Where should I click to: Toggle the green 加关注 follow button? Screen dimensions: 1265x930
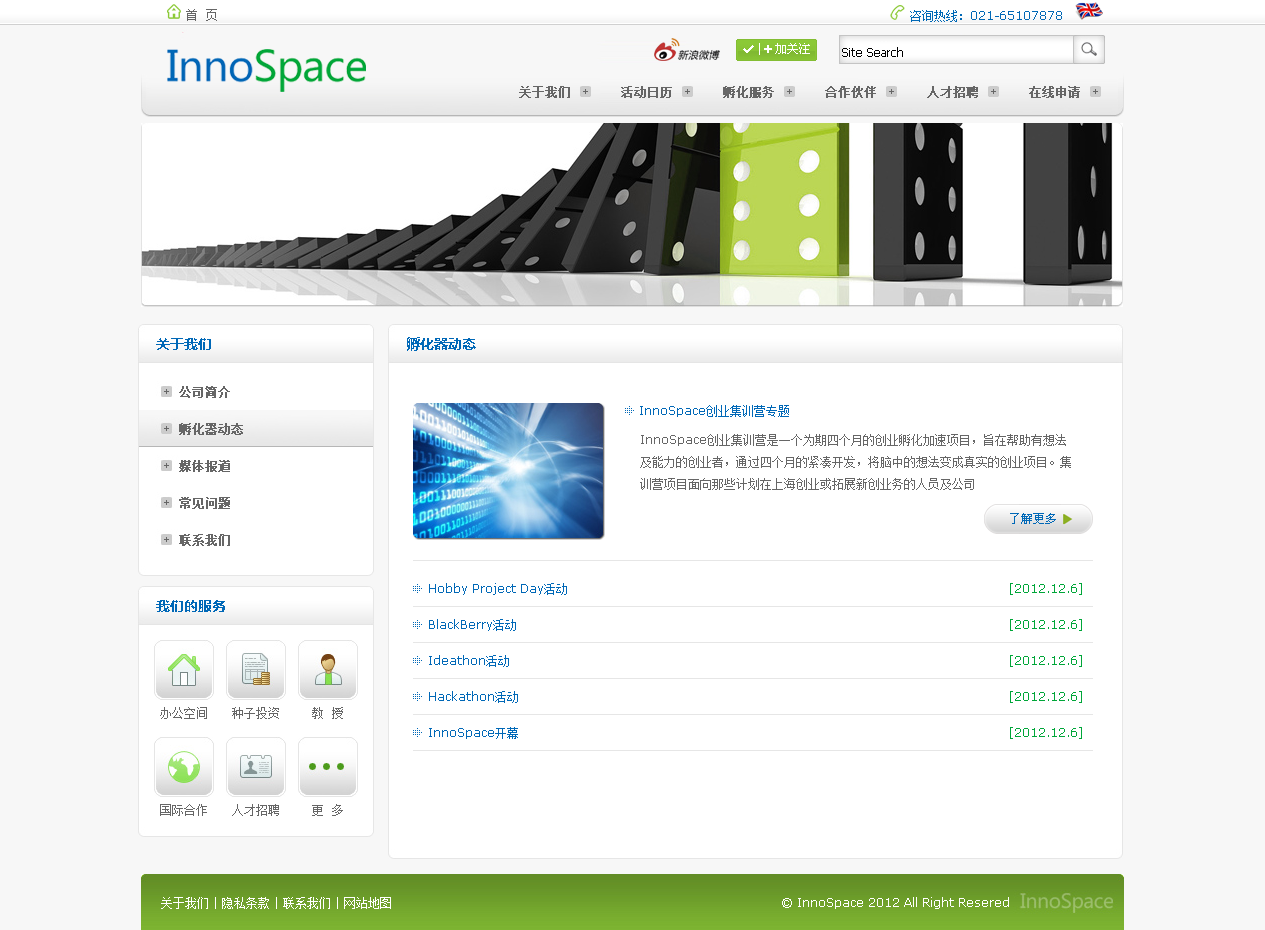pos(776,50)
